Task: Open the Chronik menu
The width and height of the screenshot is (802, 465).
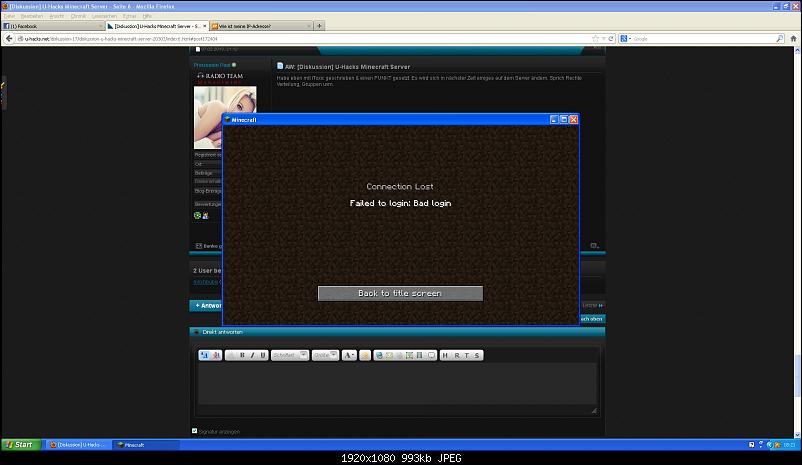Action: coord(78,16)
